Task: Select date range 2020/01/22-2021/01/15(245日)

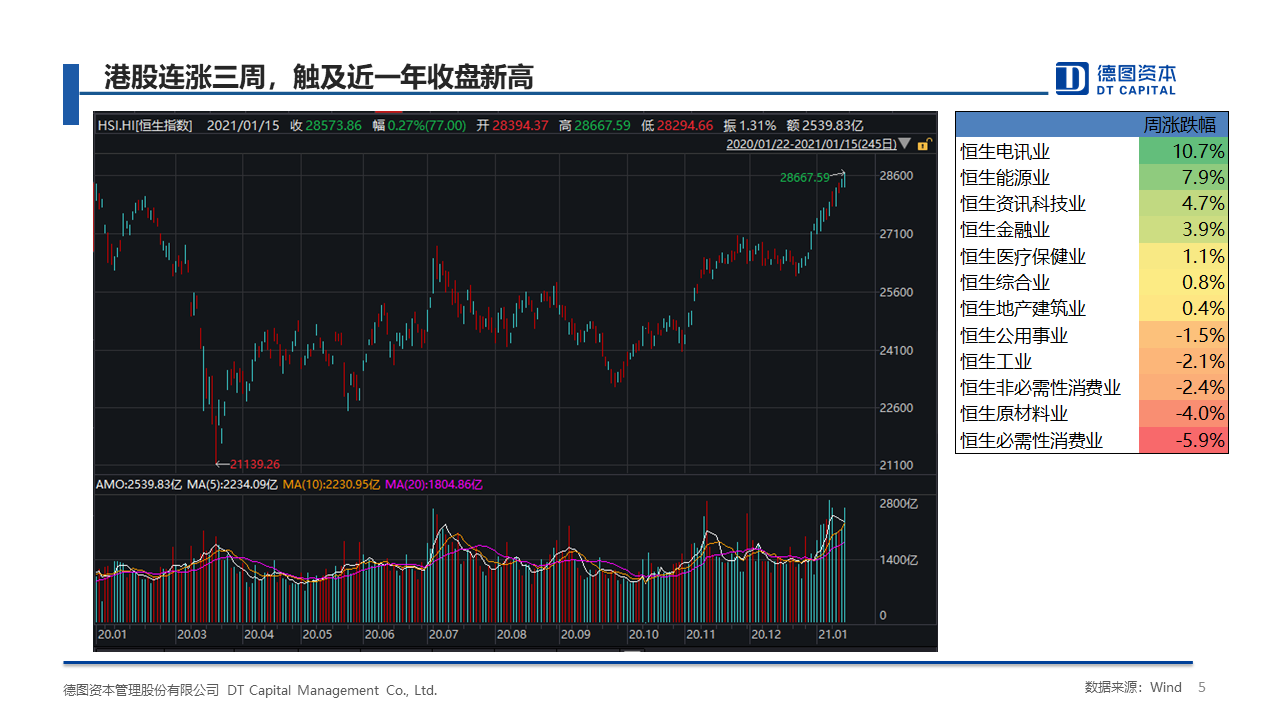Action: tap(811, 144)
